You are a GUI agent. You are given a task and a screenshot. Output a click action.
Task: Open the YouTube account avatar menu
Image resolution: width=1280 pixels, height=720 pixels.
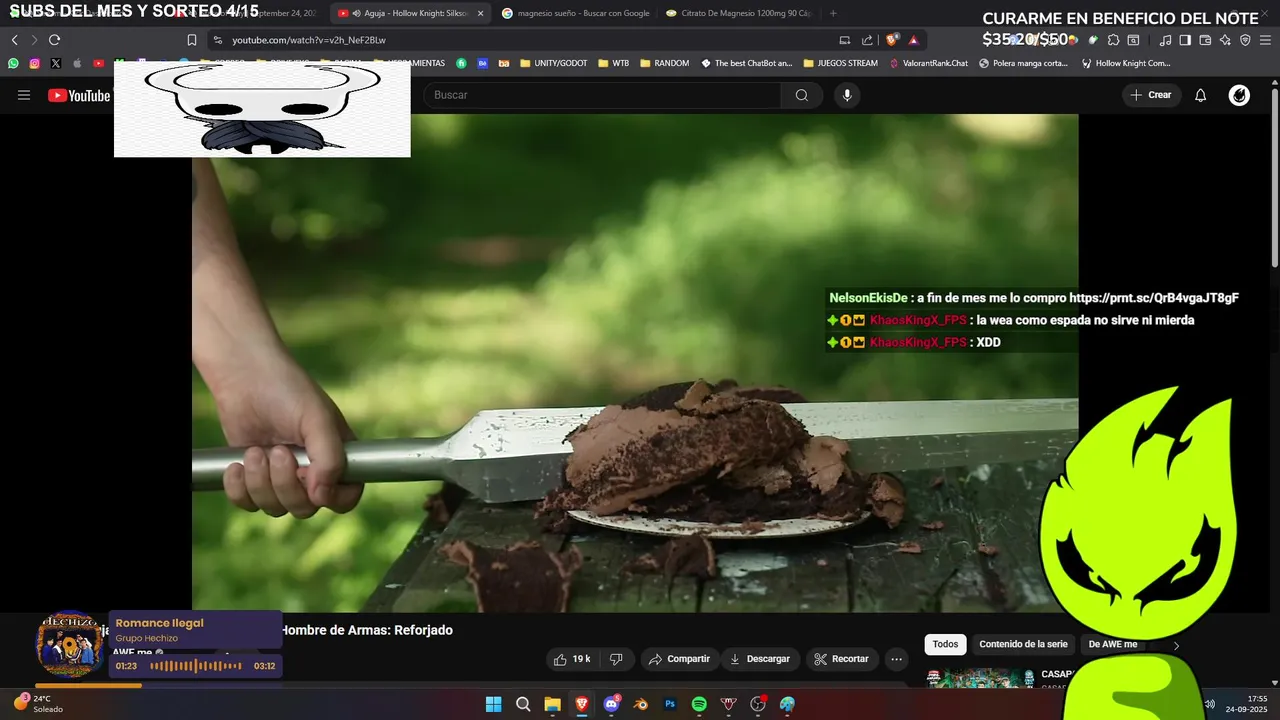[1239, 95]
